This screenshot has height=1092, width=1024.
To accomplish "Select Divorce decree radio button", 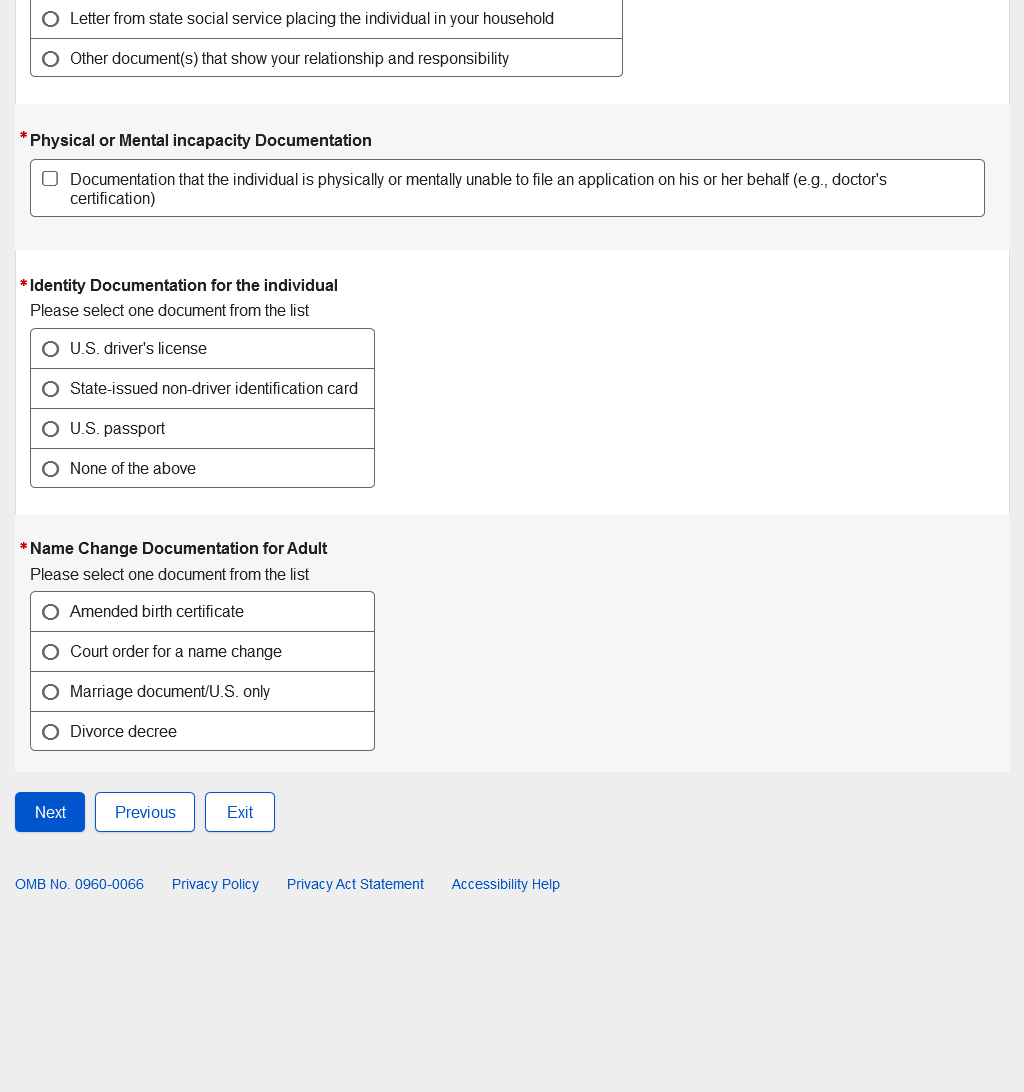I will pyautogui.click(x=51, y=732).
